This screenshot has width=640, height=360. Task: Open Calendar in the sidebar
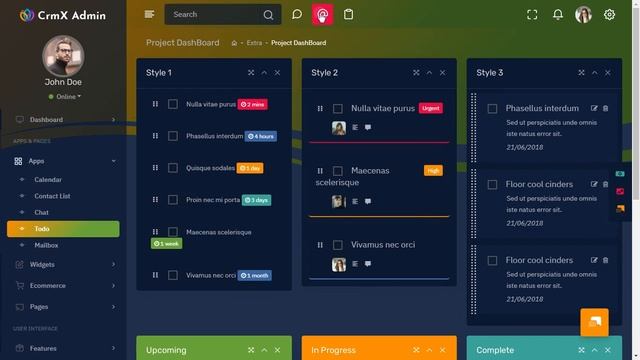pos(48,180)
